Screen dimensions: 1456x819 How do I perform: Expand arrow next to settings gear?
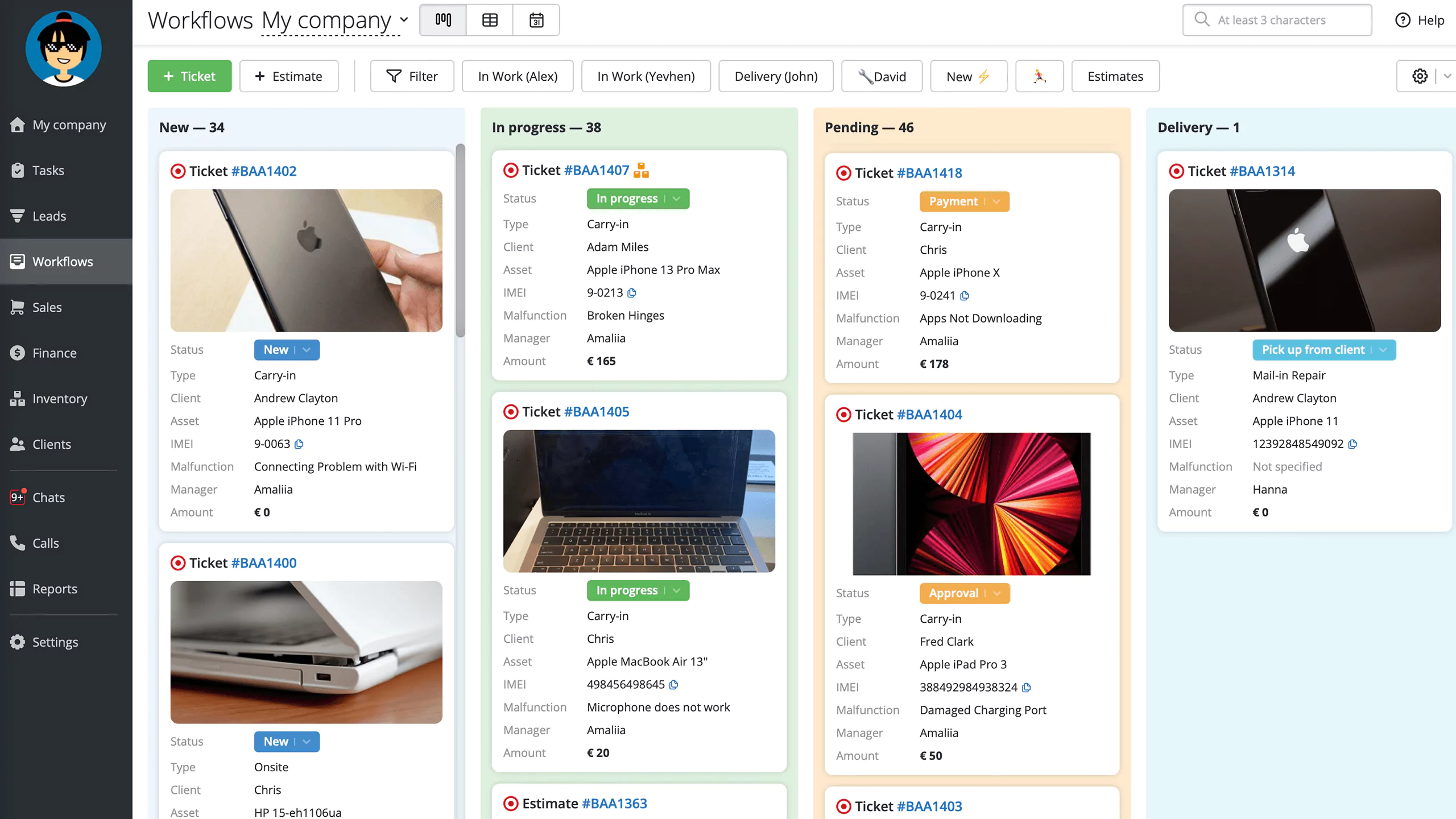(x=1447, y=76)
